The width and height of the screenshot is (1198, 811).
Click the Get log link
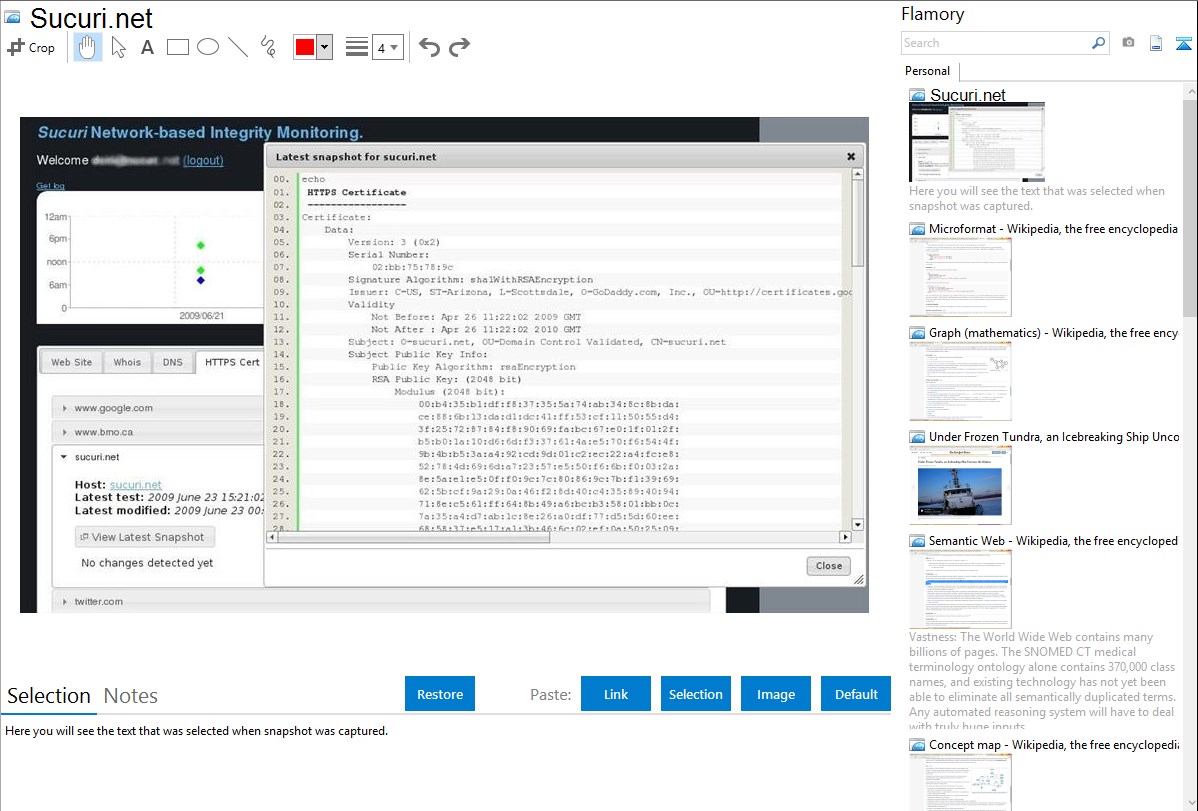pyautogui.click(x=50, y=186)
